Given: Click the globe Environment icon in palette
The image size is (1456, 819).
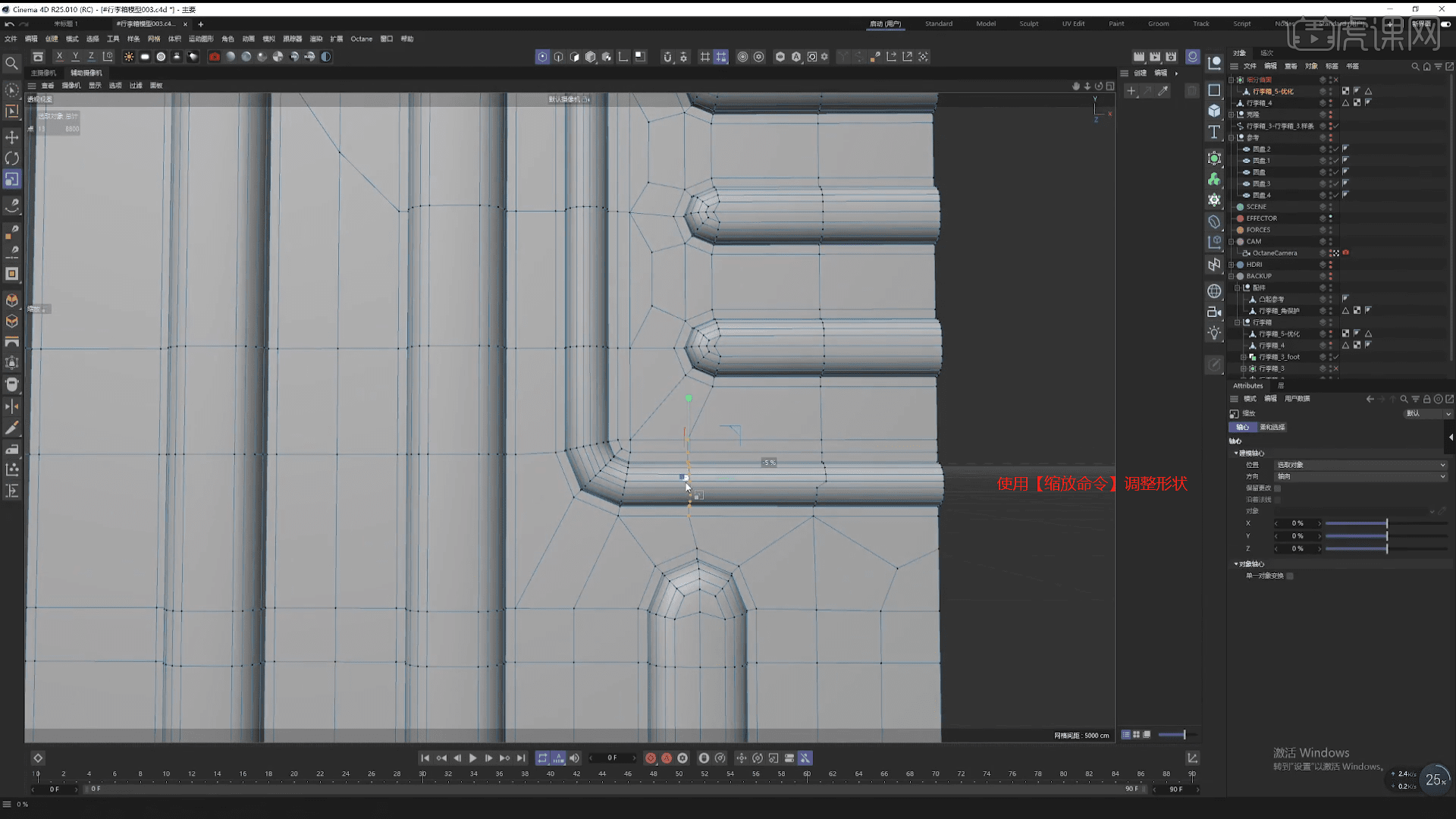Looking at the screenshot, I should (x=1214, y=291).
